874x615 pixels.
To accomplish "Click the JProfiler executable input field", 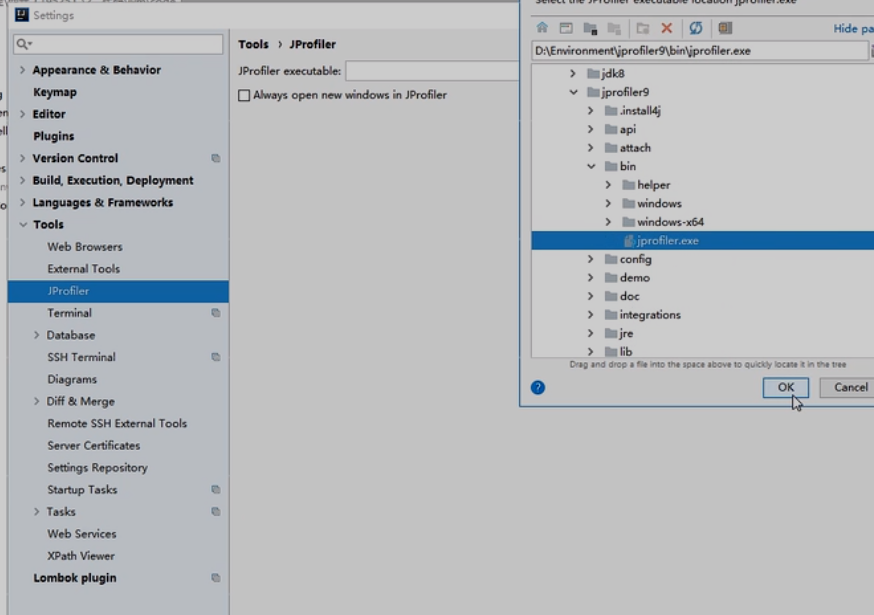I will point(432,71).
